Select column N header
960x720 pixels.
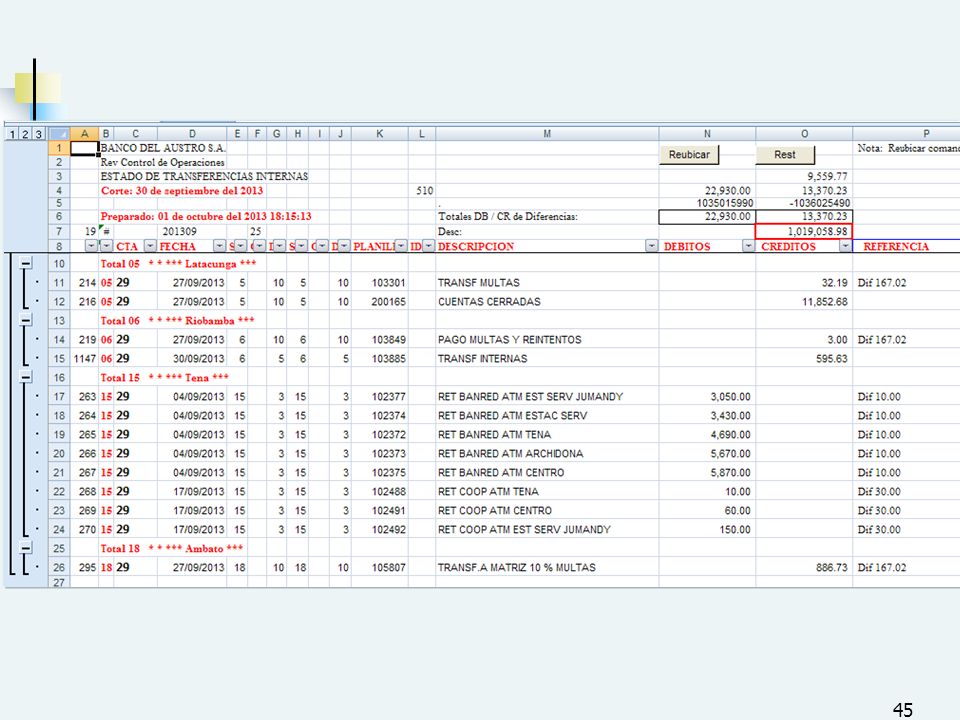pos(707,133)
